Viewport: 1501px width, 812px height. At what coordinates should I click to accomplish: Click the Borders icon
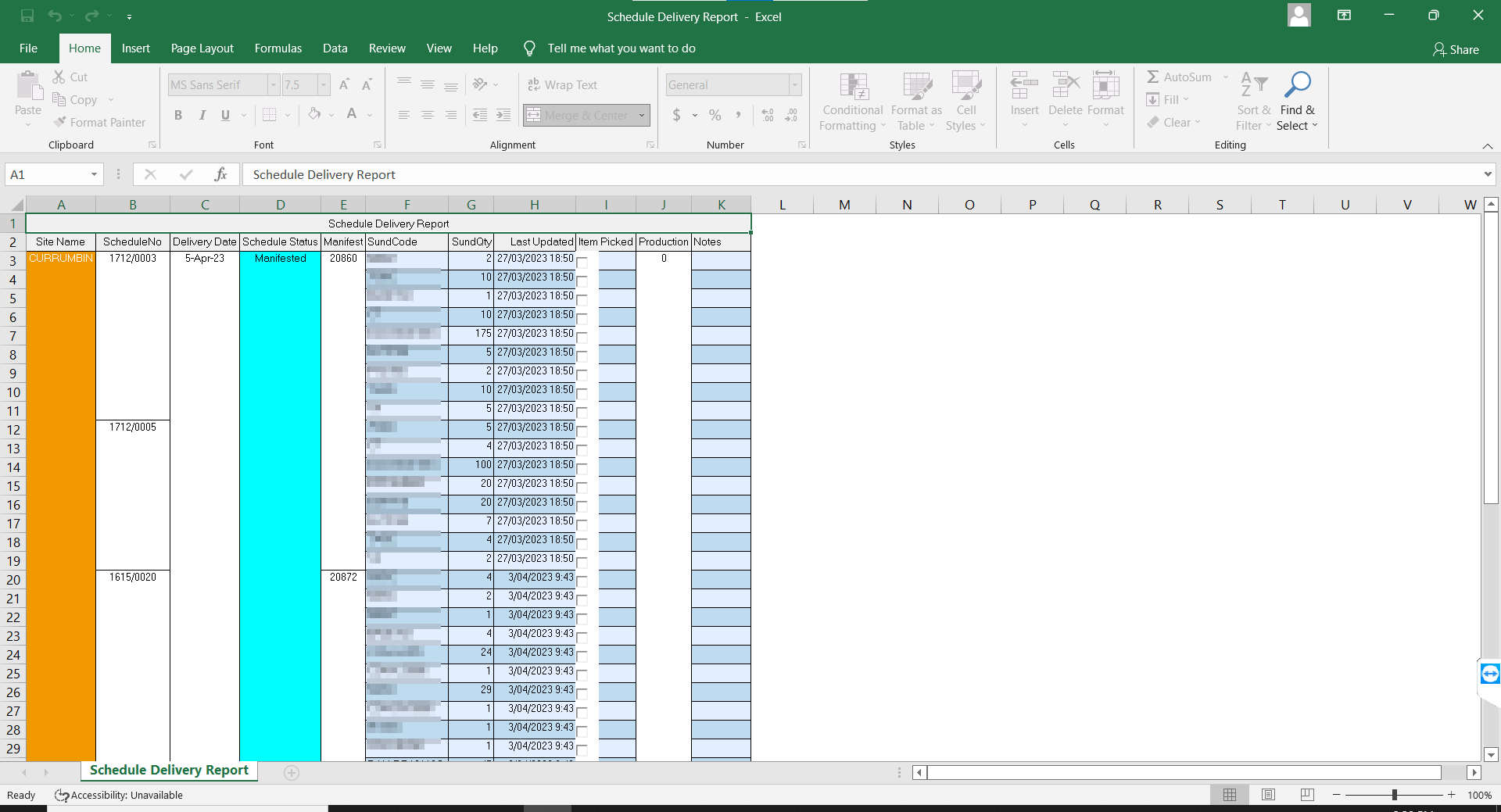point(269,115)
